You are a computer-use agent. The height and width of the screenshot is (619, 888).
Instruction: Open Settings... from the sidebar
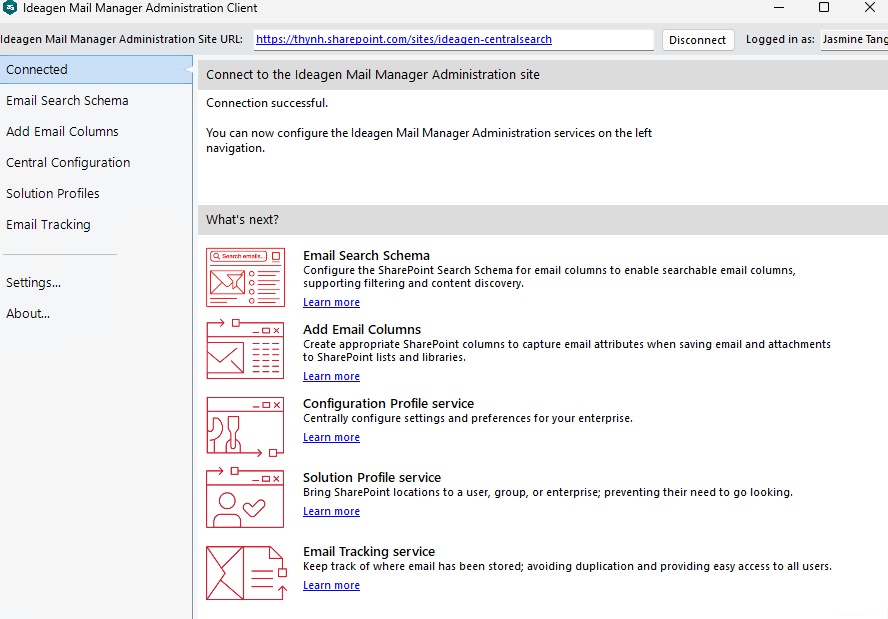[33, 283]
